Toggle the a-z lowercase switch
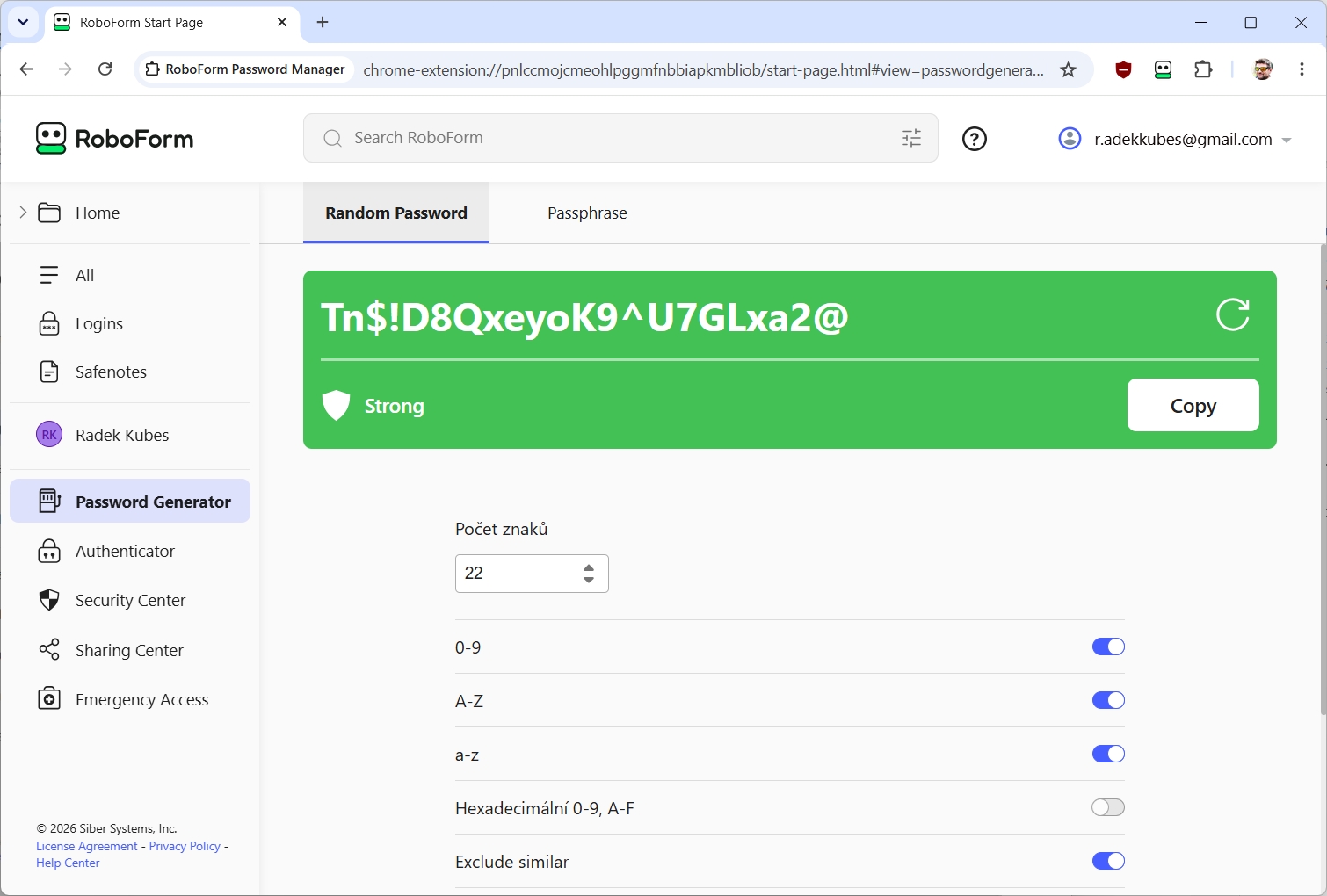This screenshot has width=1327, height=896. pyautogui.click(x=1108, y=754)
